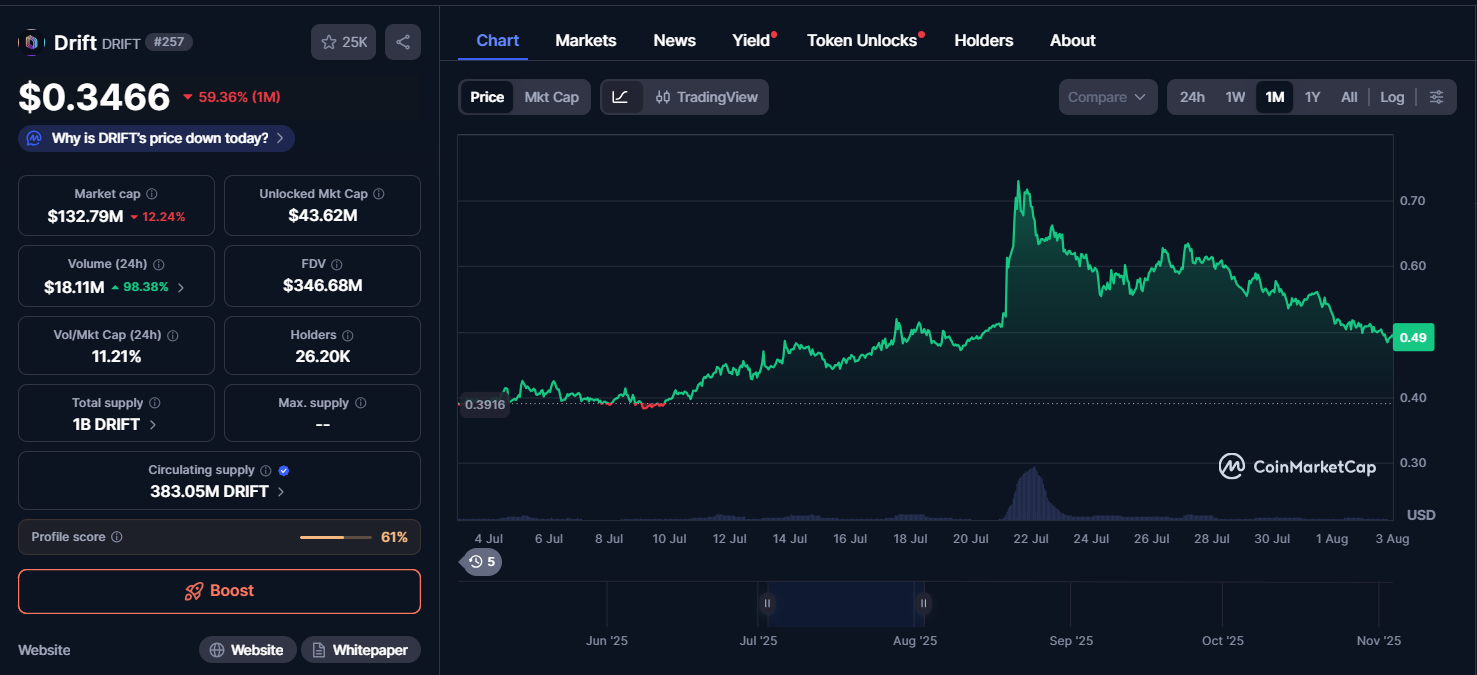Grab the left timeline range handle
Viewport: 1477px width, 675px height.
click(767, 603)
